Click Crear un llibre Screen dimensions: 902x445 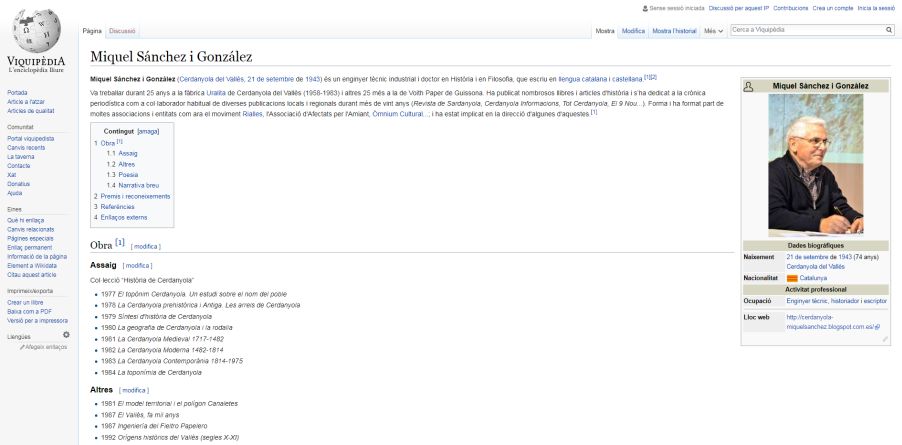(x=25, y=302)
